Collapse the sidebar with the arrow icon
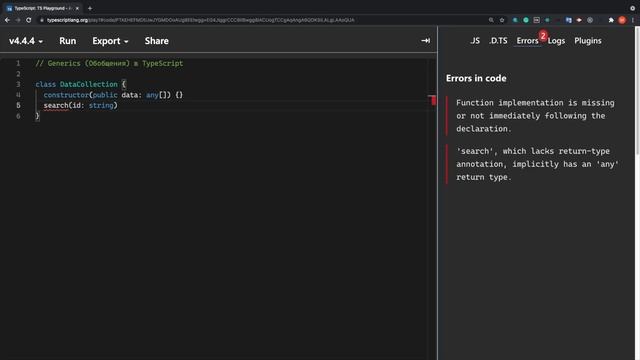 425,41
